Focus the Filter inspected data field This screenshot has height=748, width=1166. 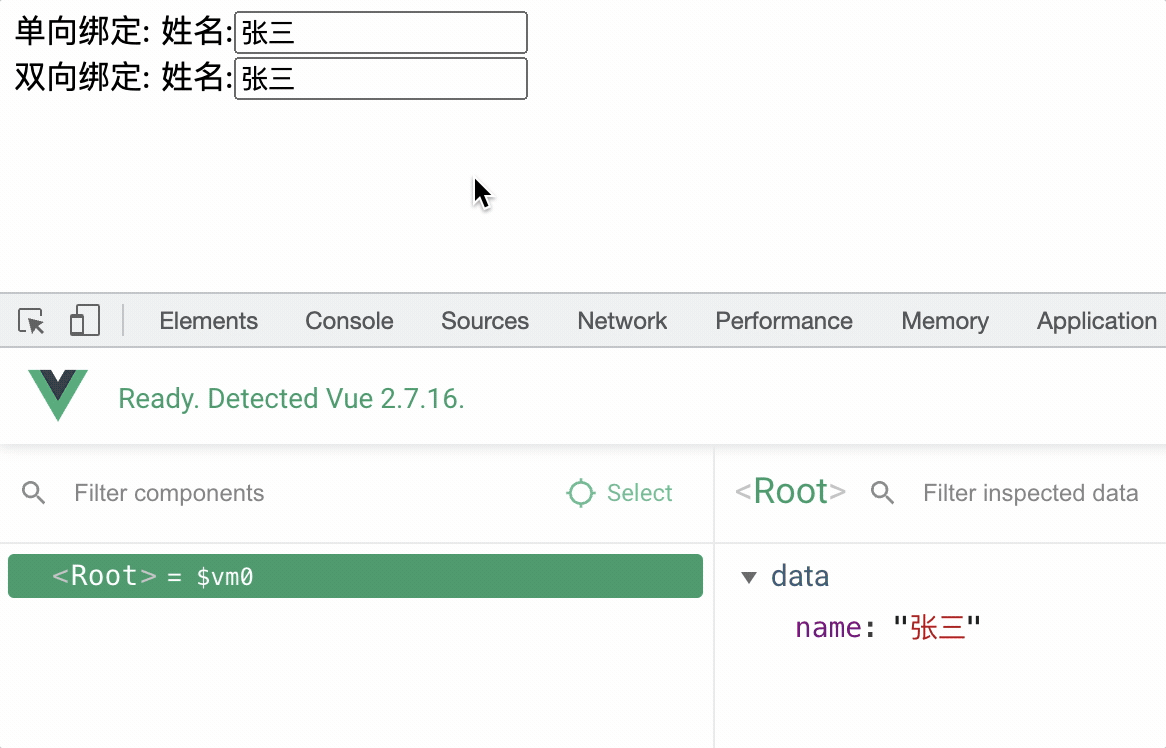click(1030, 493)
